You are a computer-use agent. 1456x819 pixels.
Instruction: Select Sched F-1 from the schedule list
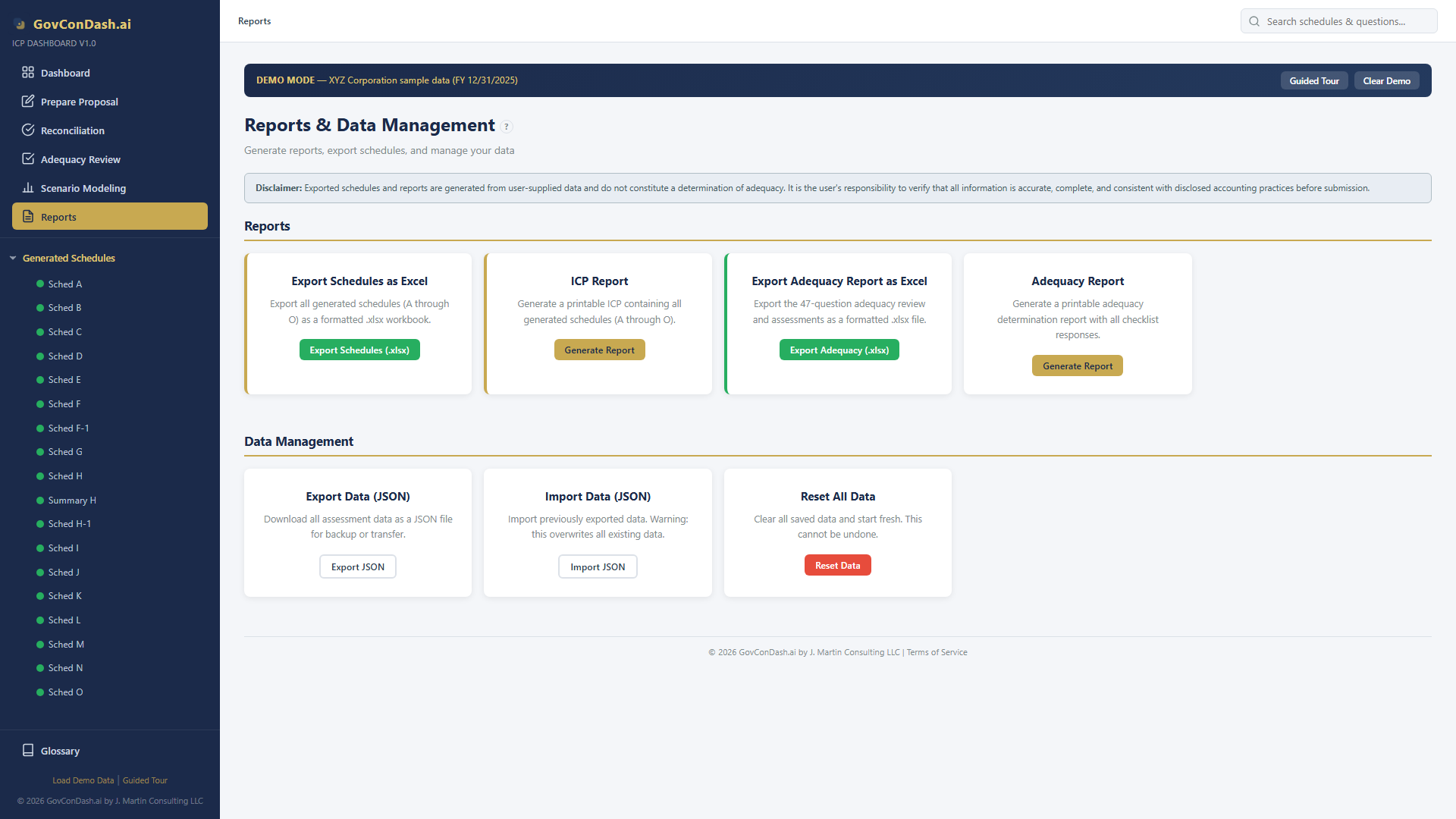68,428
